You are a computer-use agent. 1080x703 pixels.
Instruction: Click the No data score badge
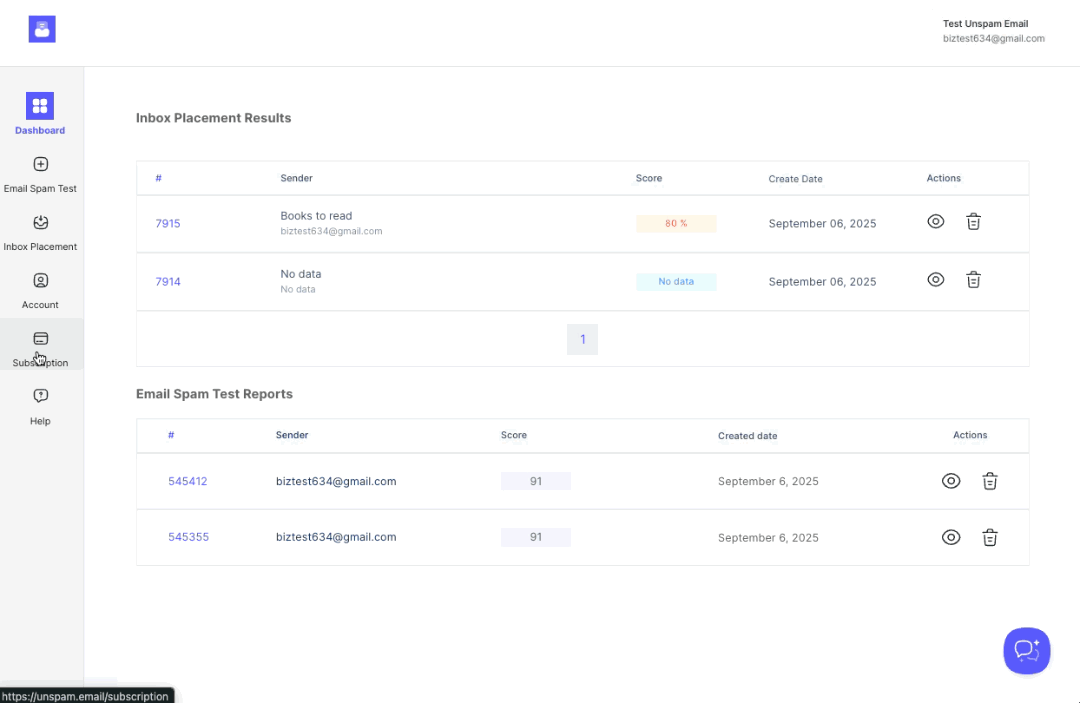tap(676, 282)
